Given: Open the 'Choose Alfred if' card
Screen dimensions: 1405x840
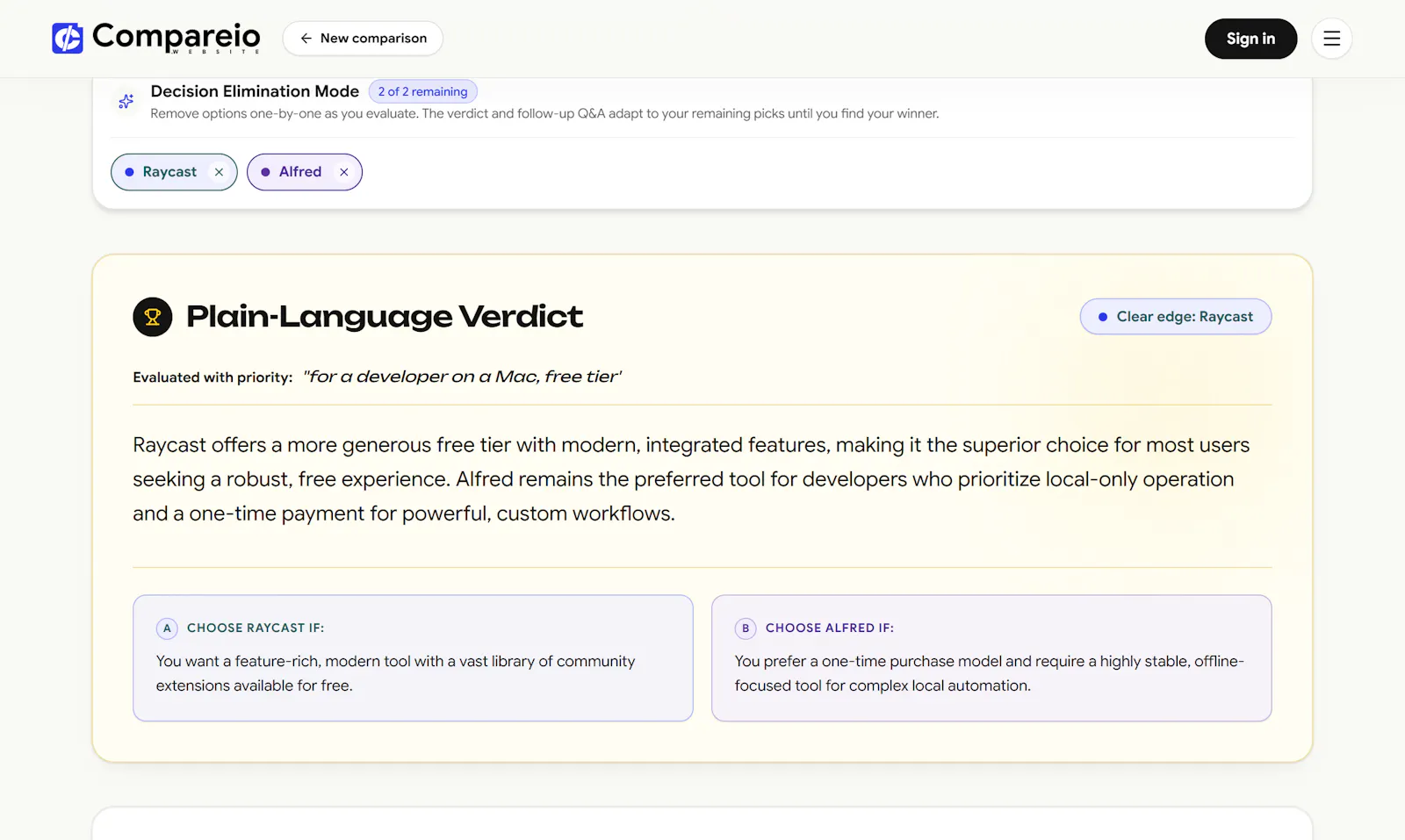Looking at the screenshot, I should pyautogui.click(x=991, y=658).
